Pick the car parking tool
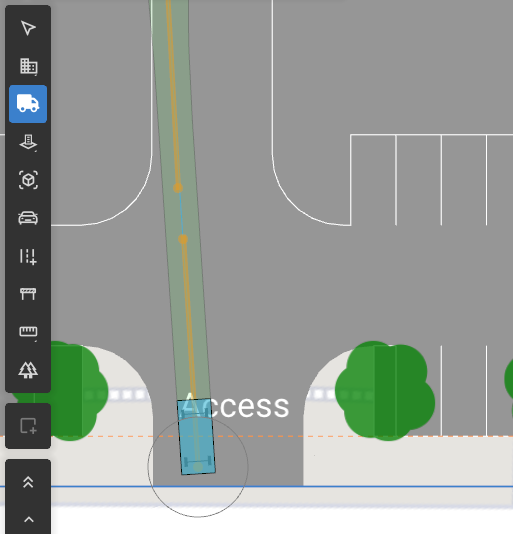 pos(28,218)
